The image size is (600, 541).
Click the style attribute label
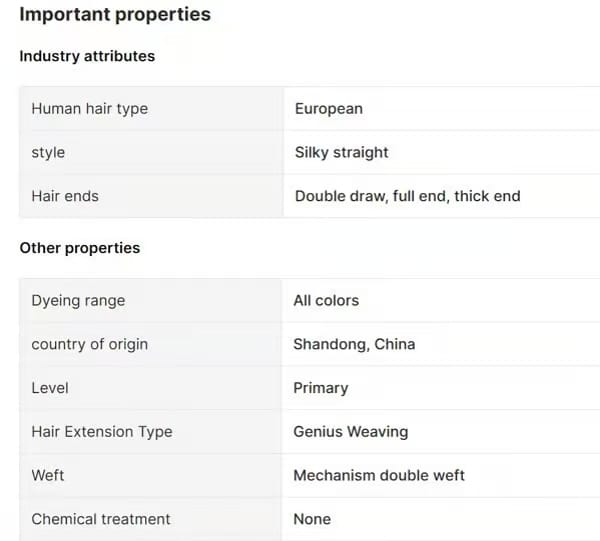(48, 153)
